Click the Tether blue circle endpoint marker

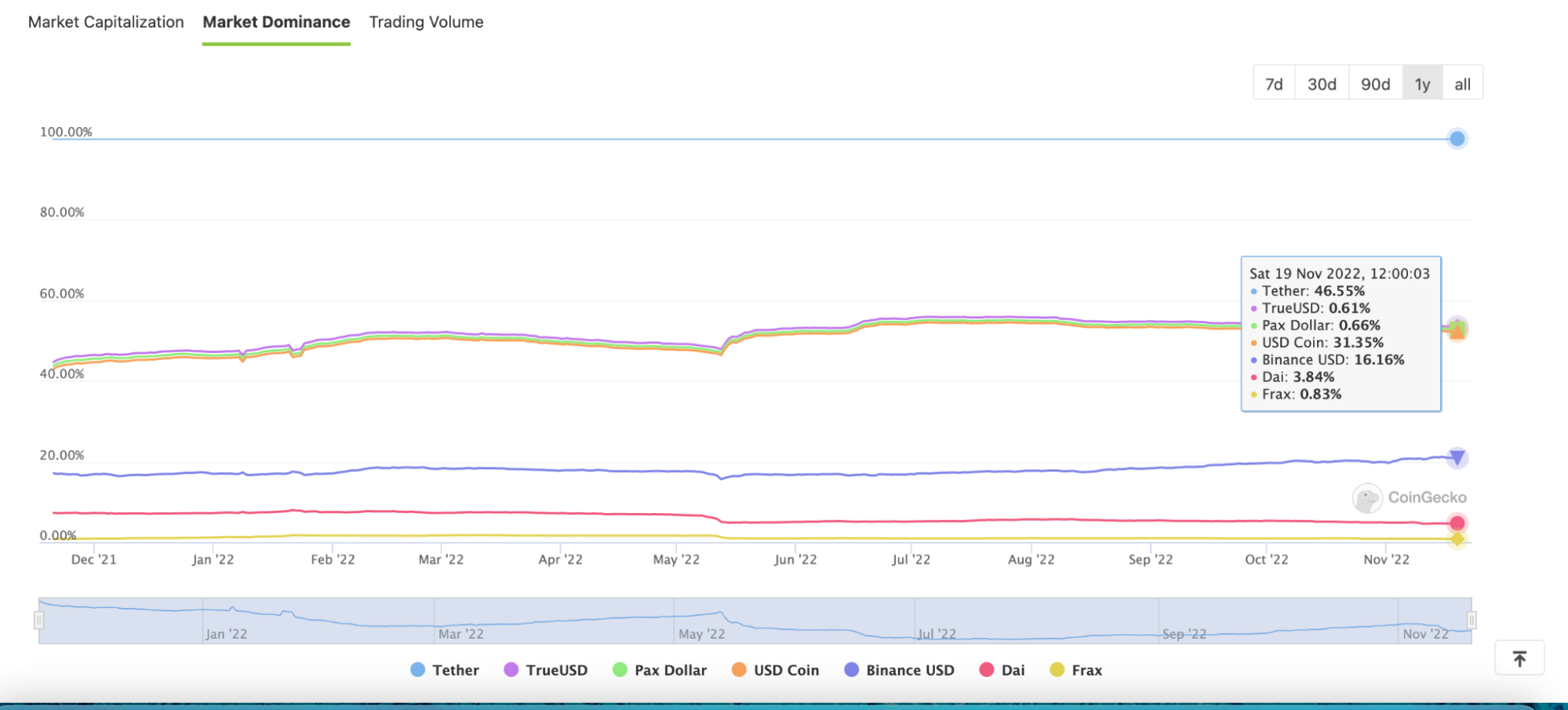point(1457,139)
